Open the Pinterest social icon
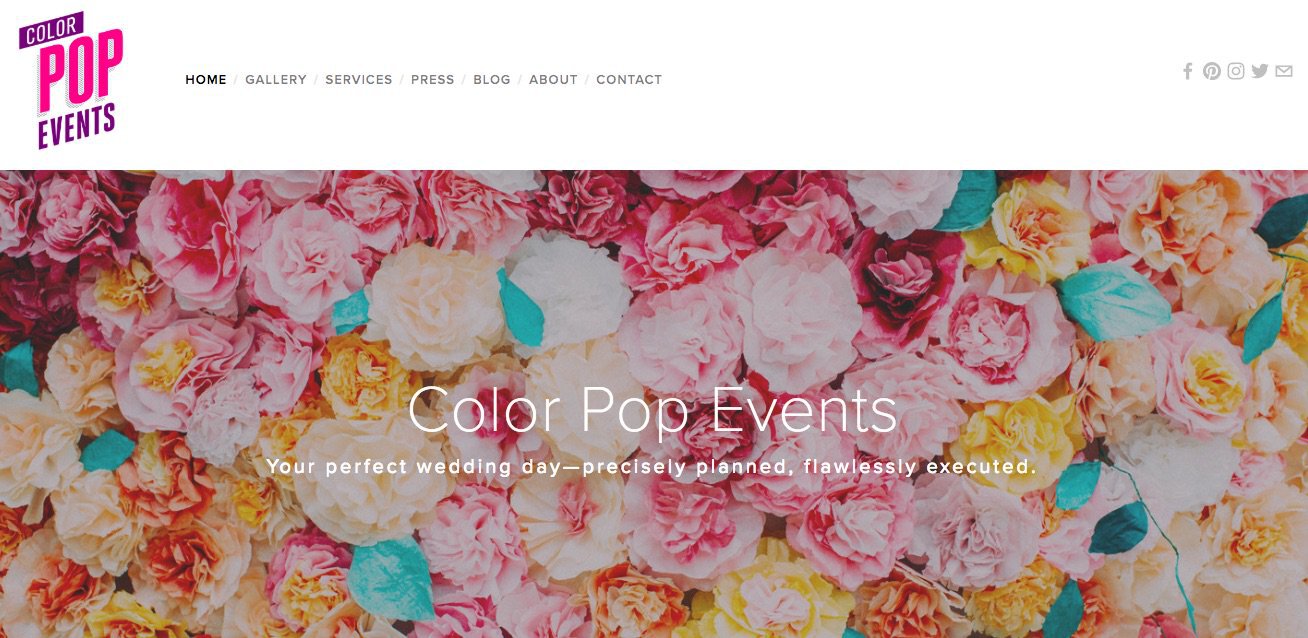 coord(1212,71)
